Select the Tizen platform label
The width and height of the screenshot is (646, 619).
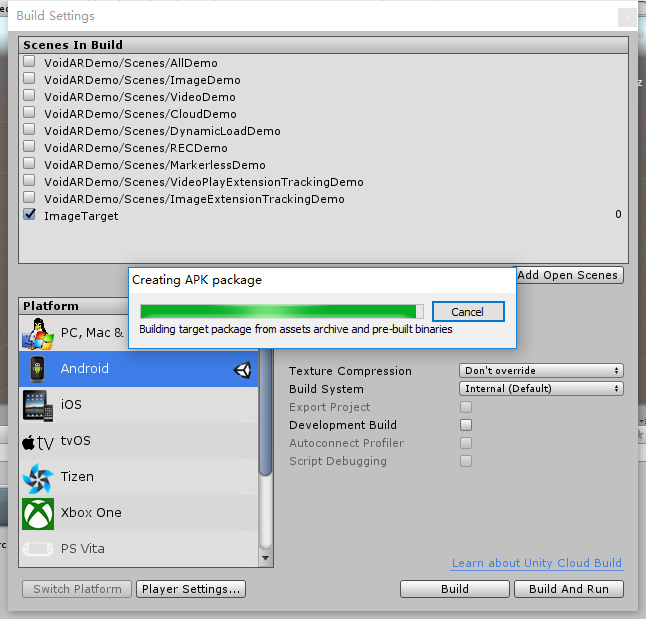coord(77,476)
